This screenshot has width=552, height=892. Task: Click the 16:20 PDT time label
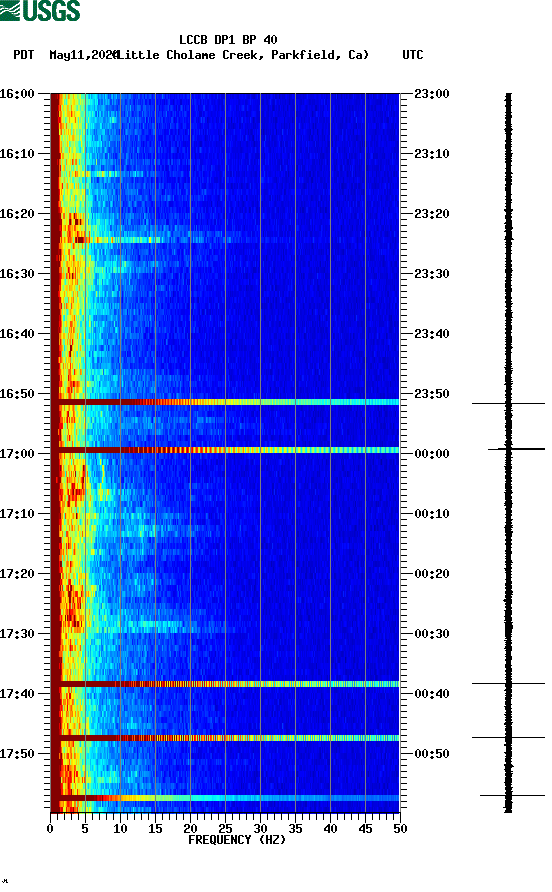tap(17, 214)
